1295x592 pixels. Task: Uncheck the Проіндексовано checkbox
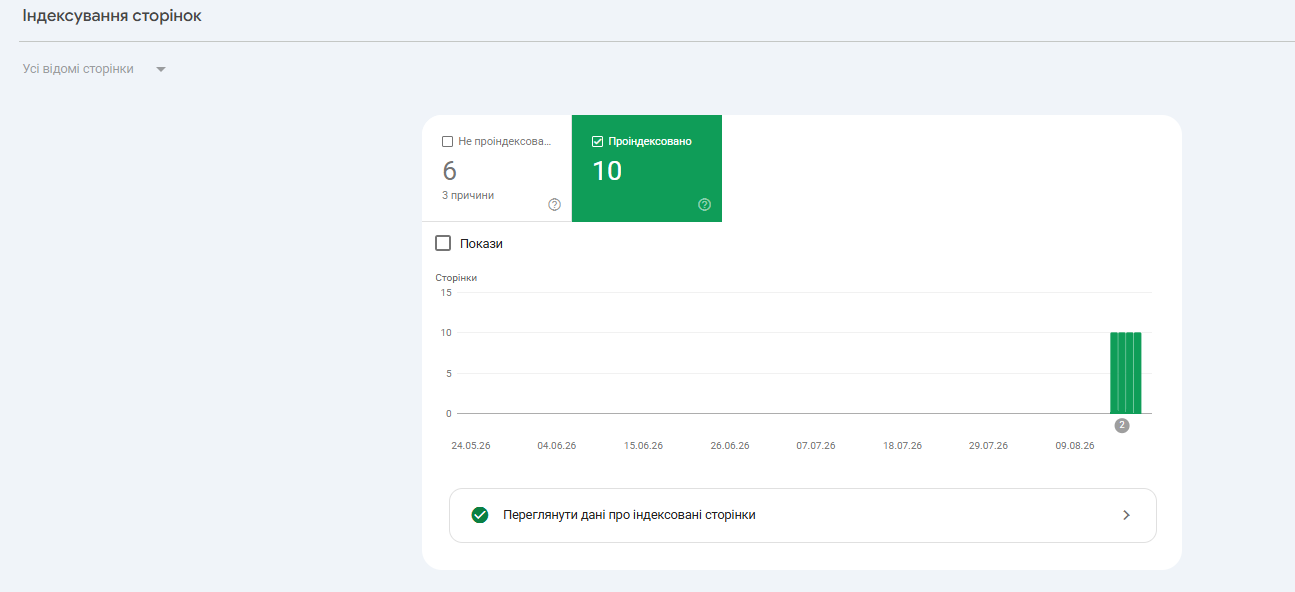598,141
